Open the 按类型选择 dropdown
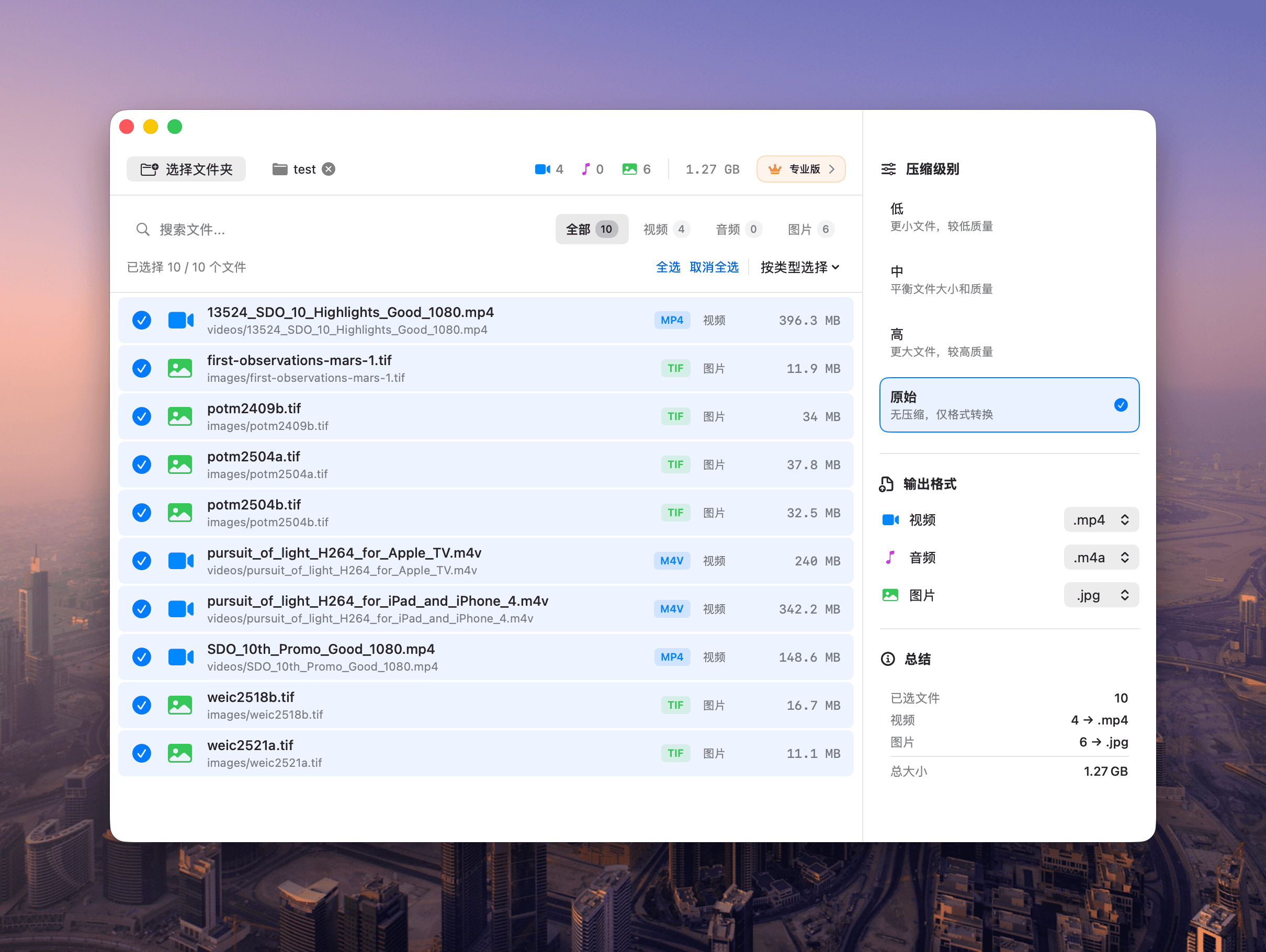The image size is (1266, 952). [x=799, y=267]
